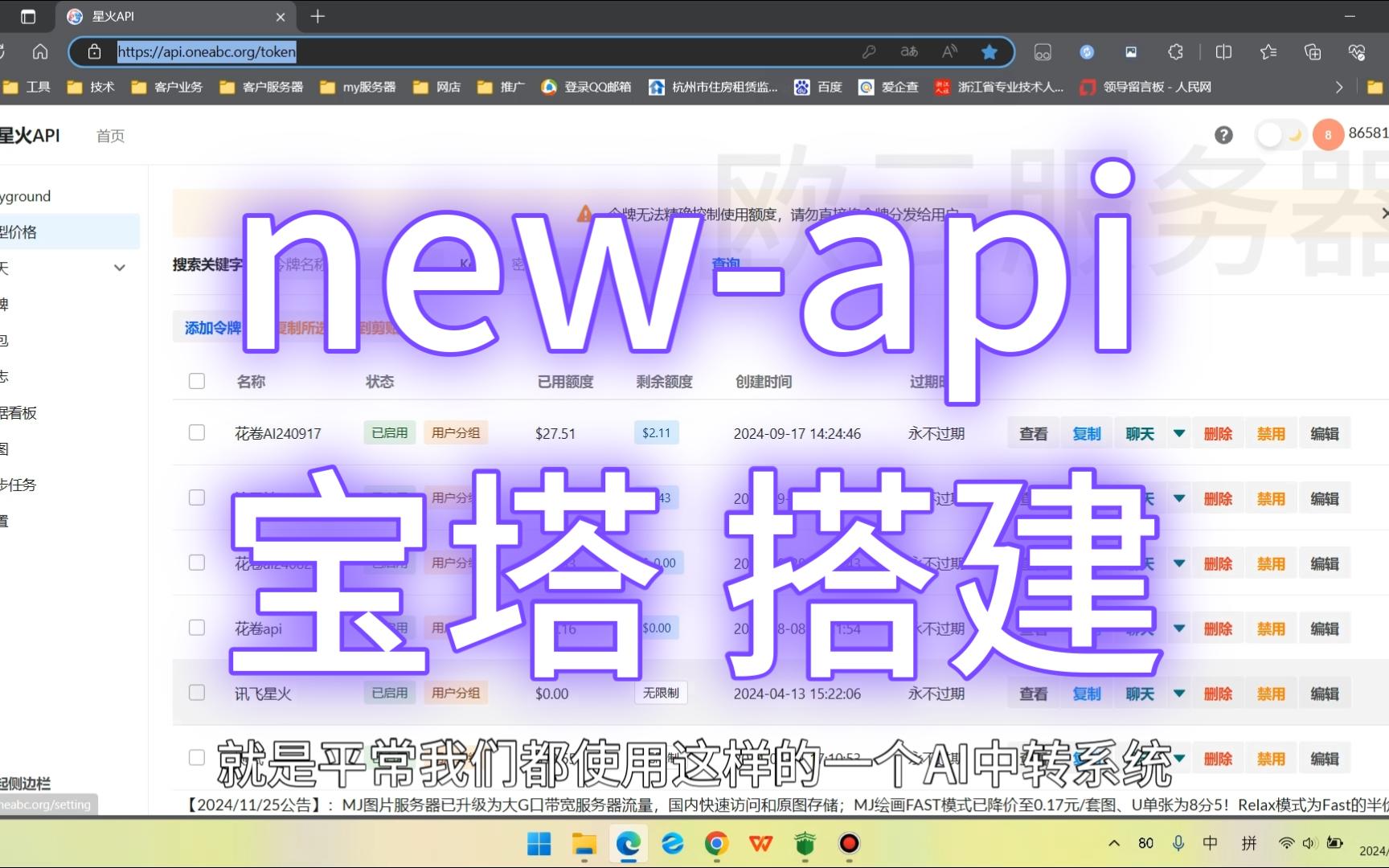The height and width of the screenshot is (868, 1389).
Task: Toggle the blue favorite star for this page
Action: coord(990,52)
